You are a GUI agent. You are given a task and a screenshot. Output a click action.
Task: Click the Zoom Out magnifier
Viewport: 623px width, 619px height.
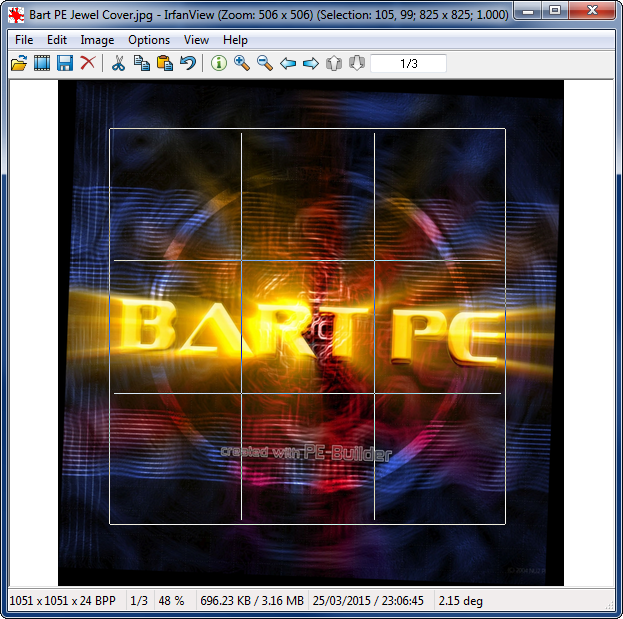point(265,63)
